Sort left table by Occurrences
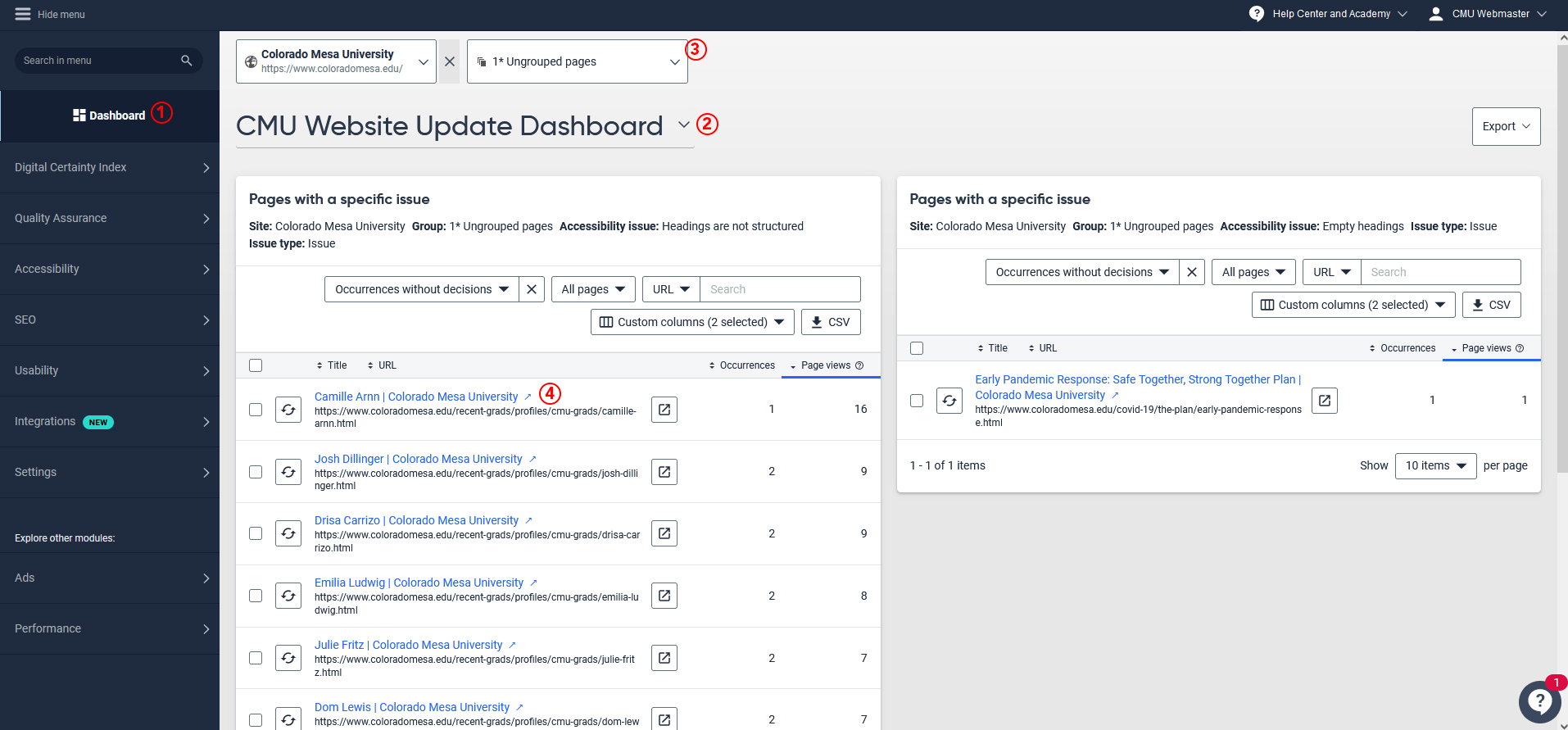 click(x=741, y=365)
